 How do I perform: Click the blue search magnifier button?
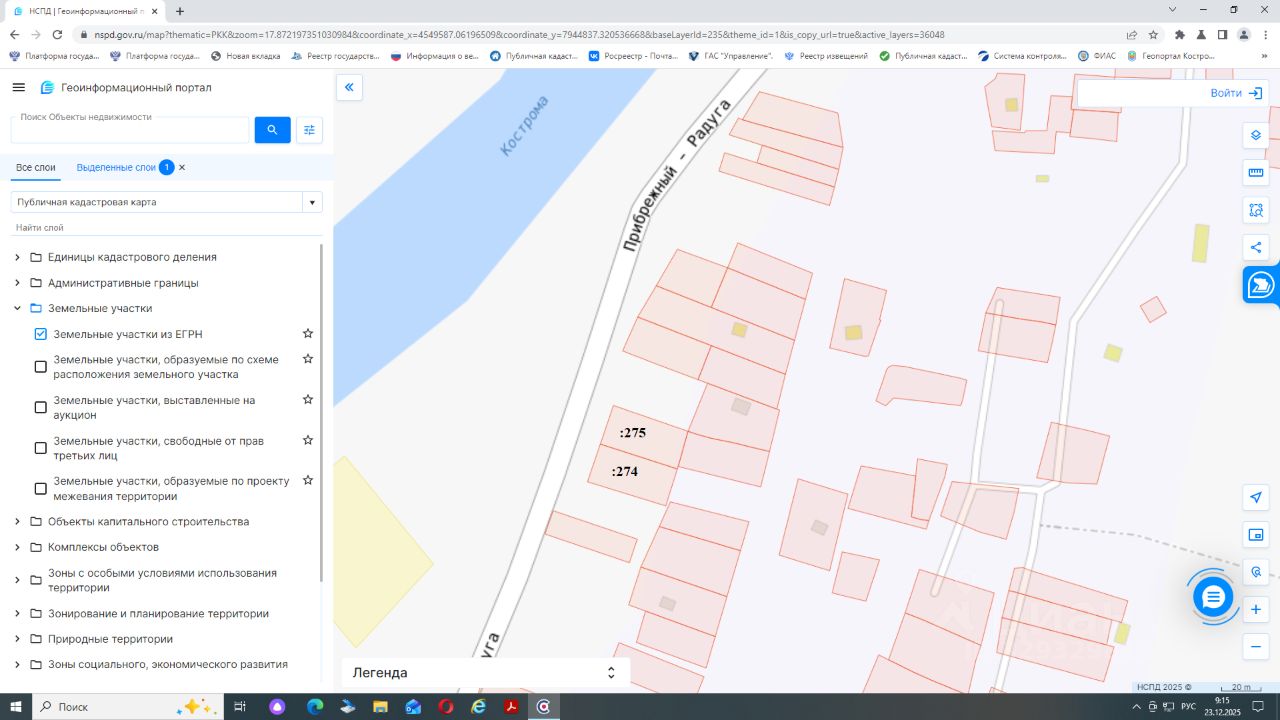coord(272,130)
